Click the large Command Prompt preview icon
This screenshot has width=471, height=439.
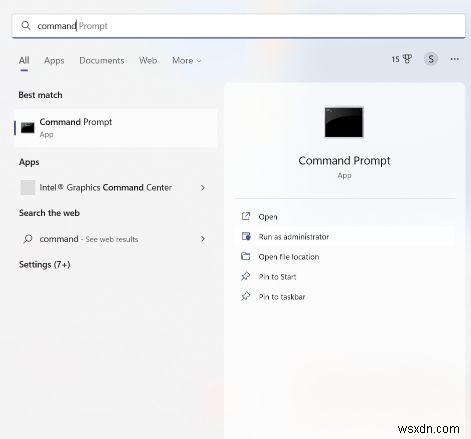(x=344, y=122)
